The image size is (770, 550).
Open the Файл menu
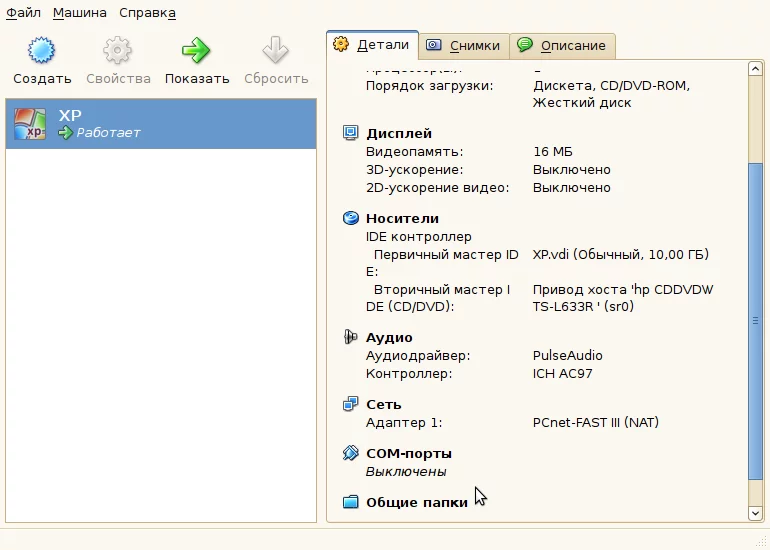[23, 13]
